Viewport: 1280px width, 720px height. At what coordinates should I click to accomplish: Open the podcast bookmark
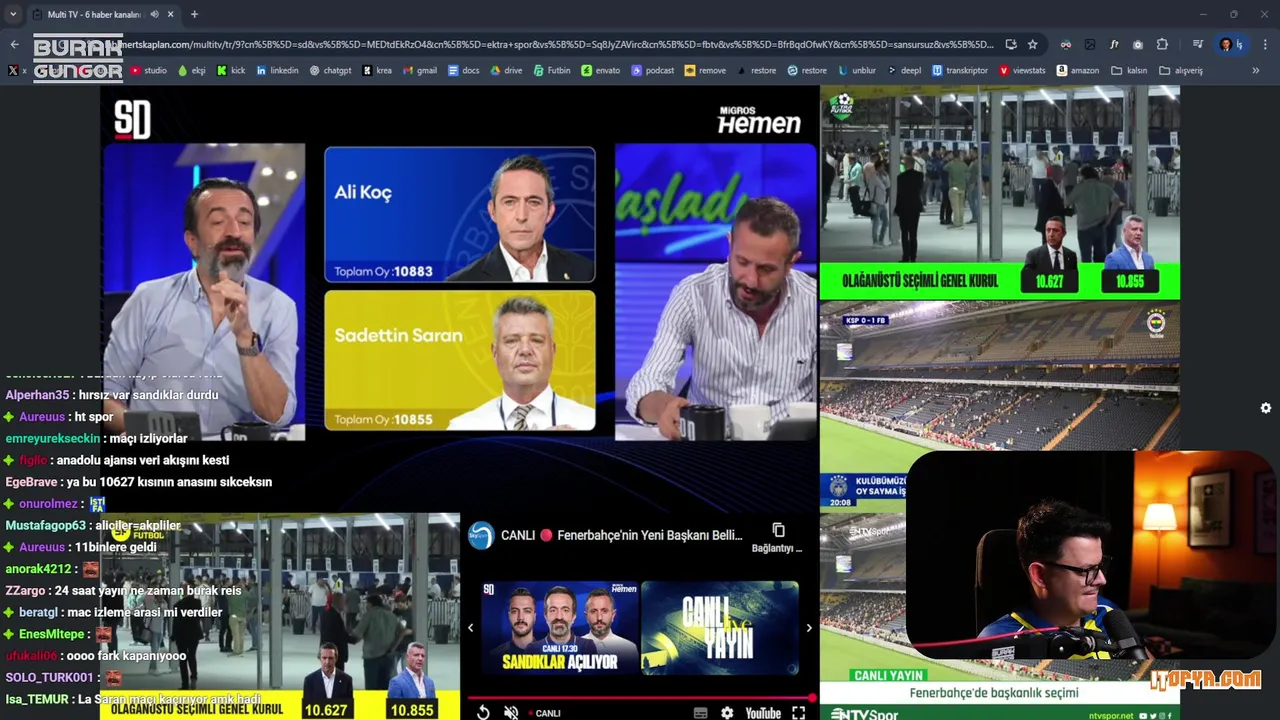pyautogui.click(x=653, y=71)
